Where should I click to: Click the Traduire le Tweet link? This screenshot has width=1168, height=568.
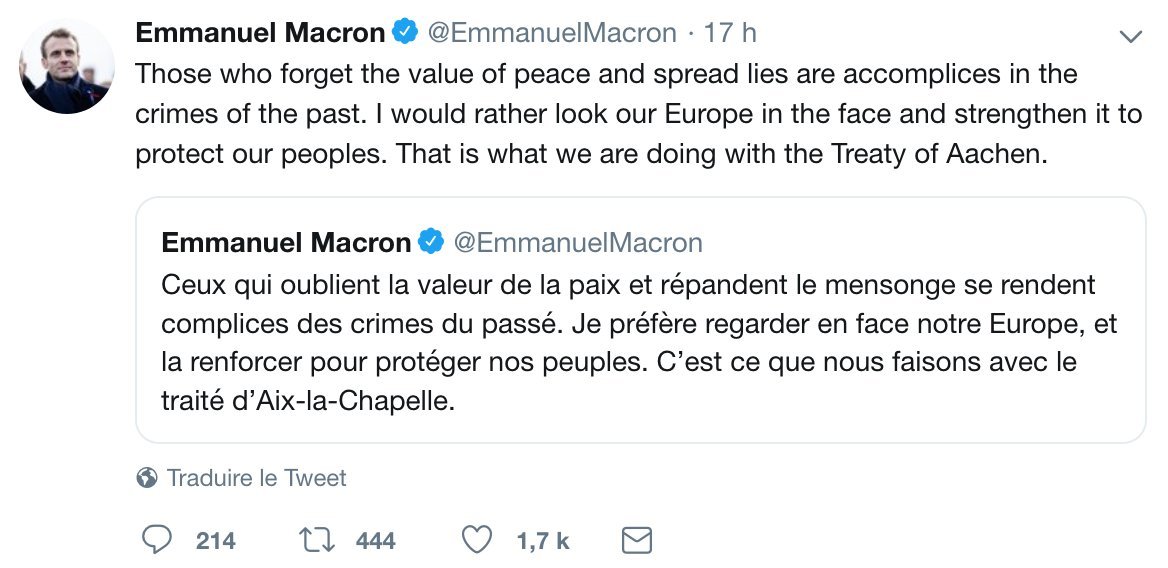point(256,478)
